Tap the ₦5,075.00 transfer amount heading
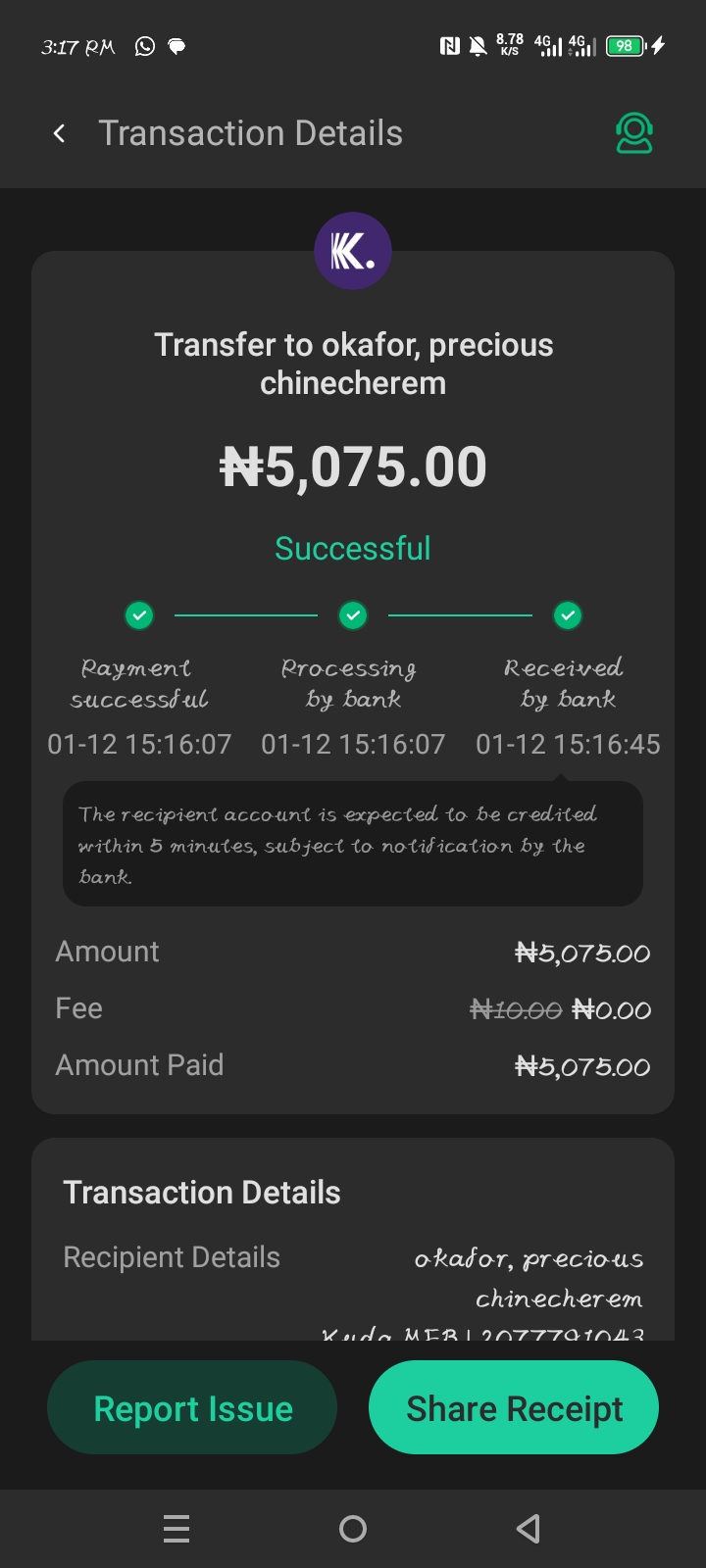The height and width of the screenshot is (1568, 706). 353,466
